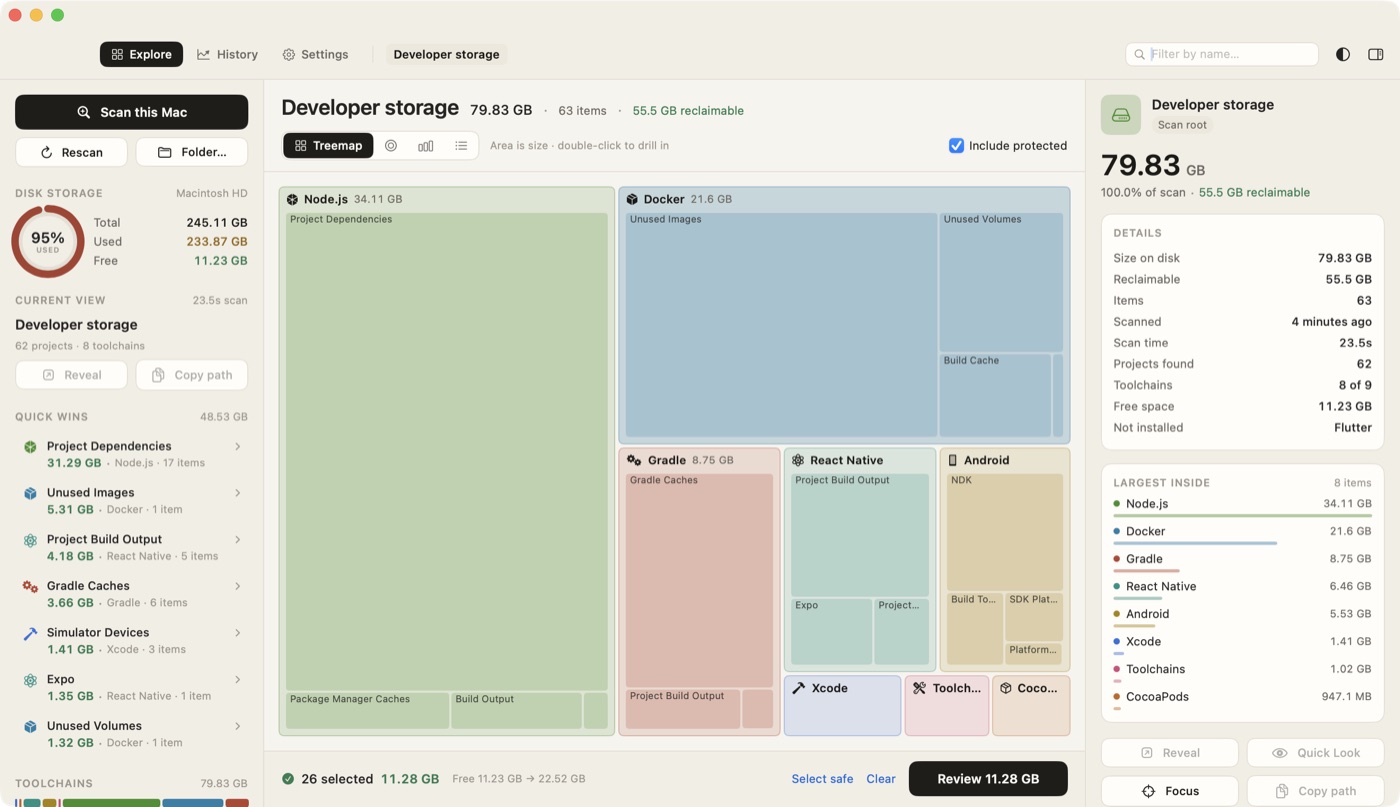Click the Gradle treemap header icon
Image resolution: width=1400 pixels, height=807 pixels.
click(x=634, y=460)
